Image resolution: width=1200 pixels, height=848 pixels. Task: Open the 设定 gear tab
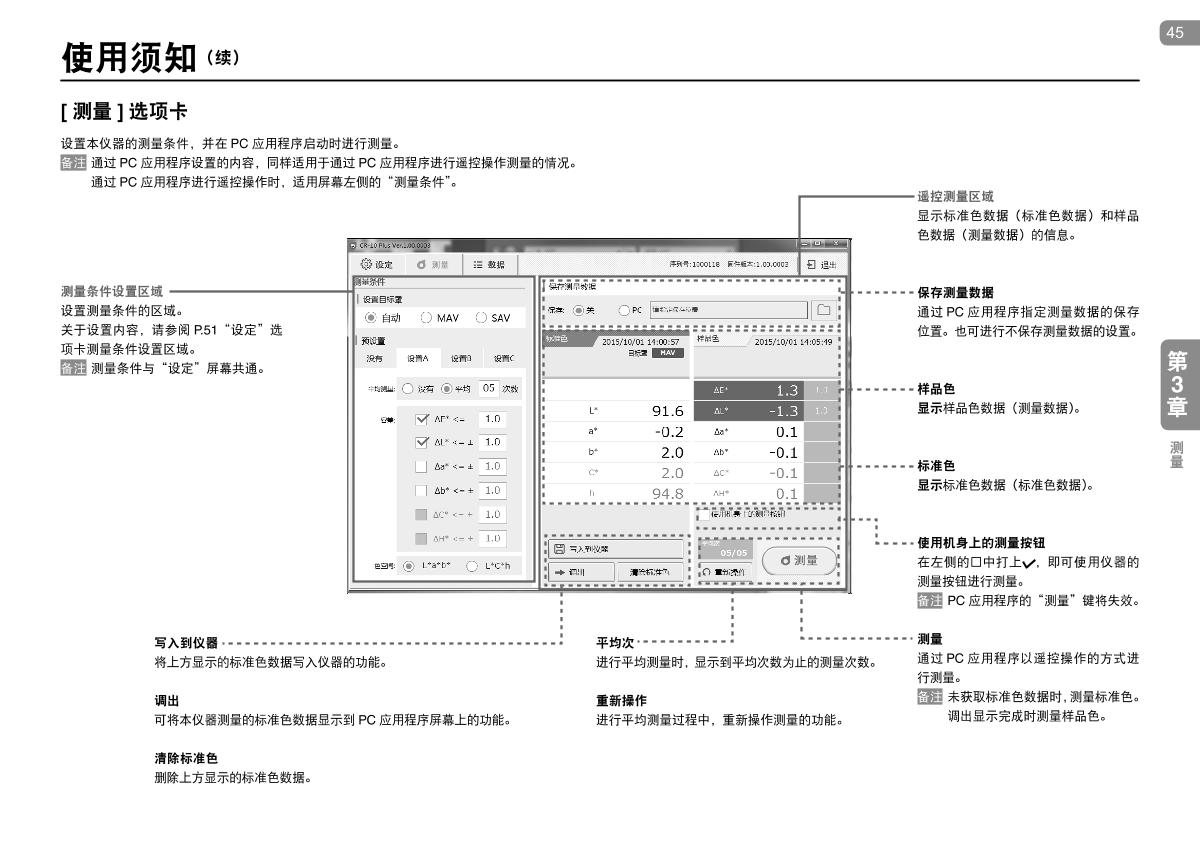(375, 264)
